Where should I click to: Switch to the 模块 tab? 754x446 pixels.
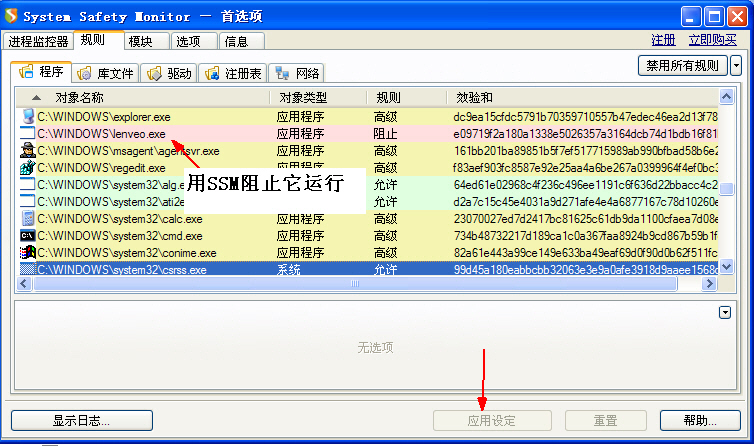(x=147, y=41)
